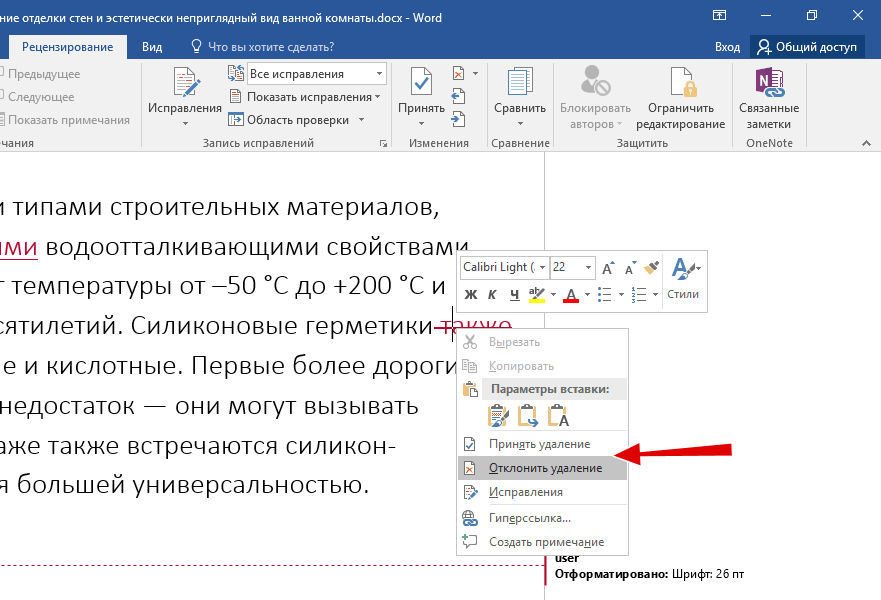Switch to the Вид tab
Image resolution: width=881 pixels, height=600 pixels.
point(152,47)
